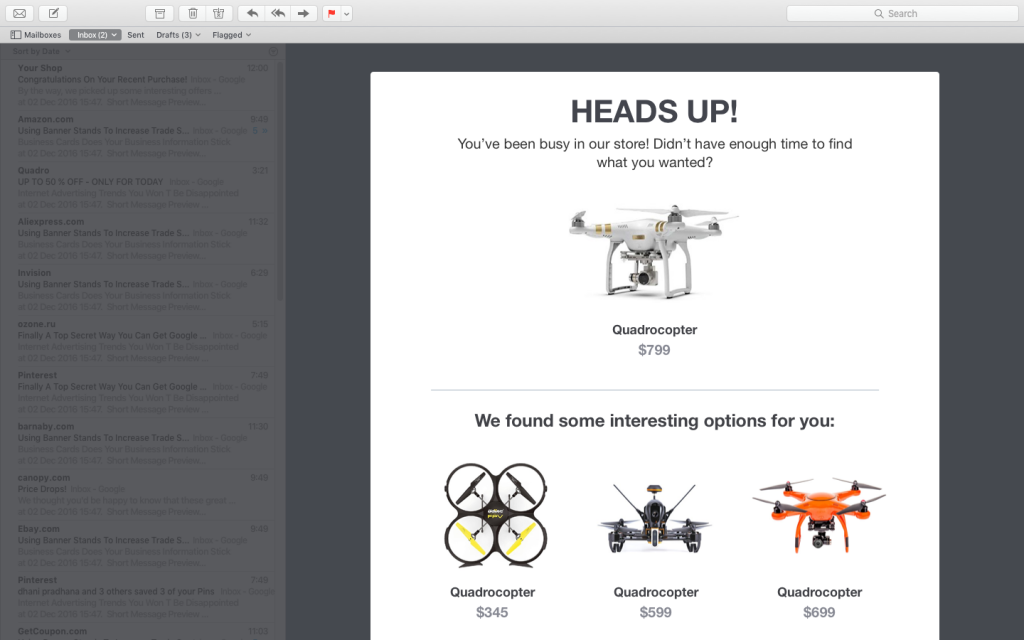Image resolution: width=1024 pixels, height=640 pixels.
Task: Click the Quadrocopter label above $799
Action: click(654, 330)
